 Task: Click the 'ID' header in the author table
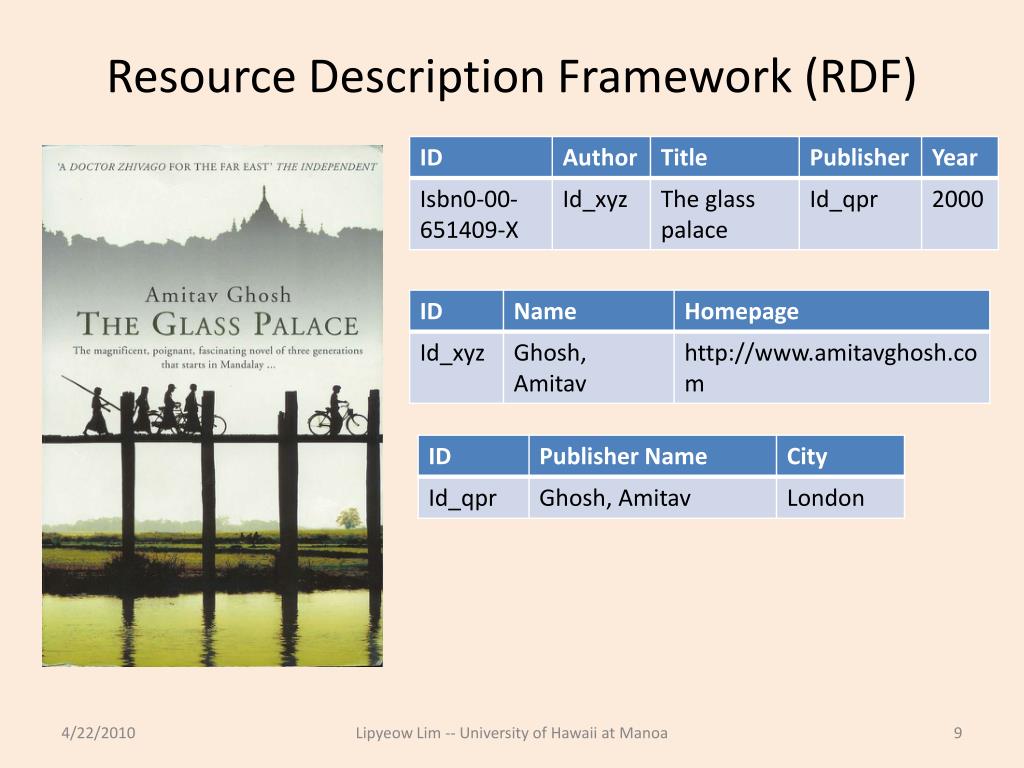(x=456, y=311)
